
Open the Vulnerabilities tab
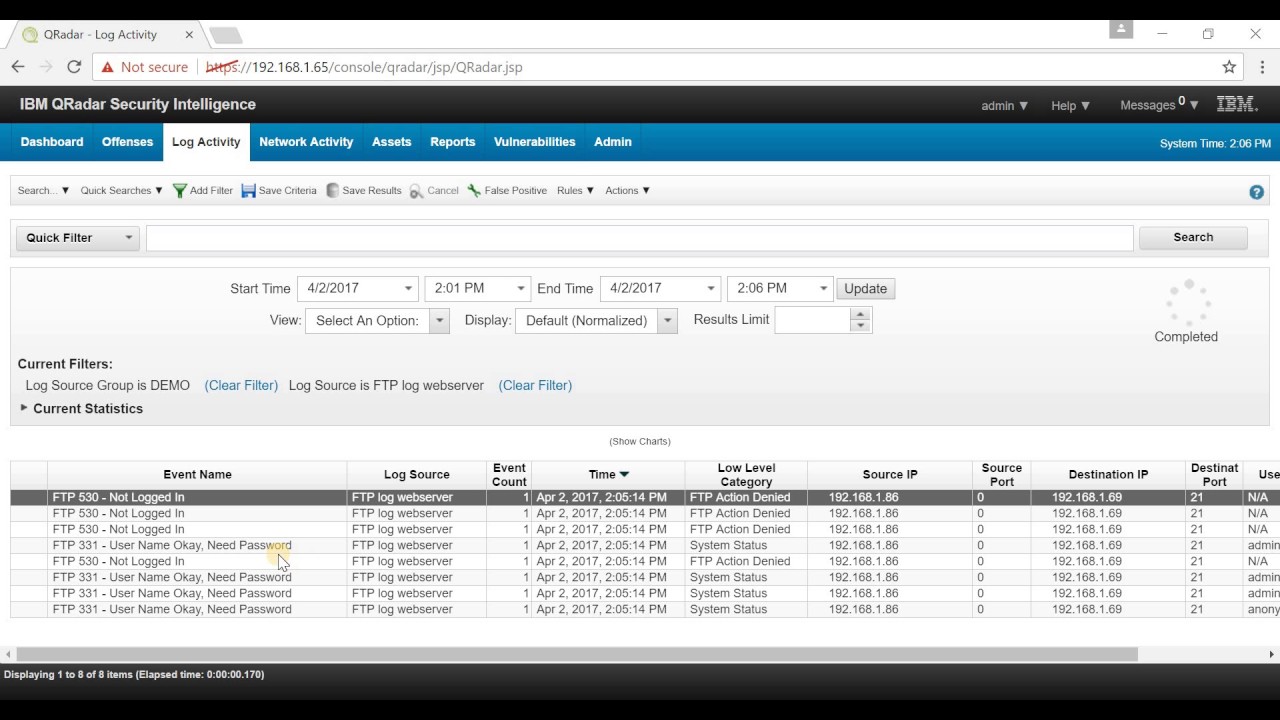[x=535, y=142]
